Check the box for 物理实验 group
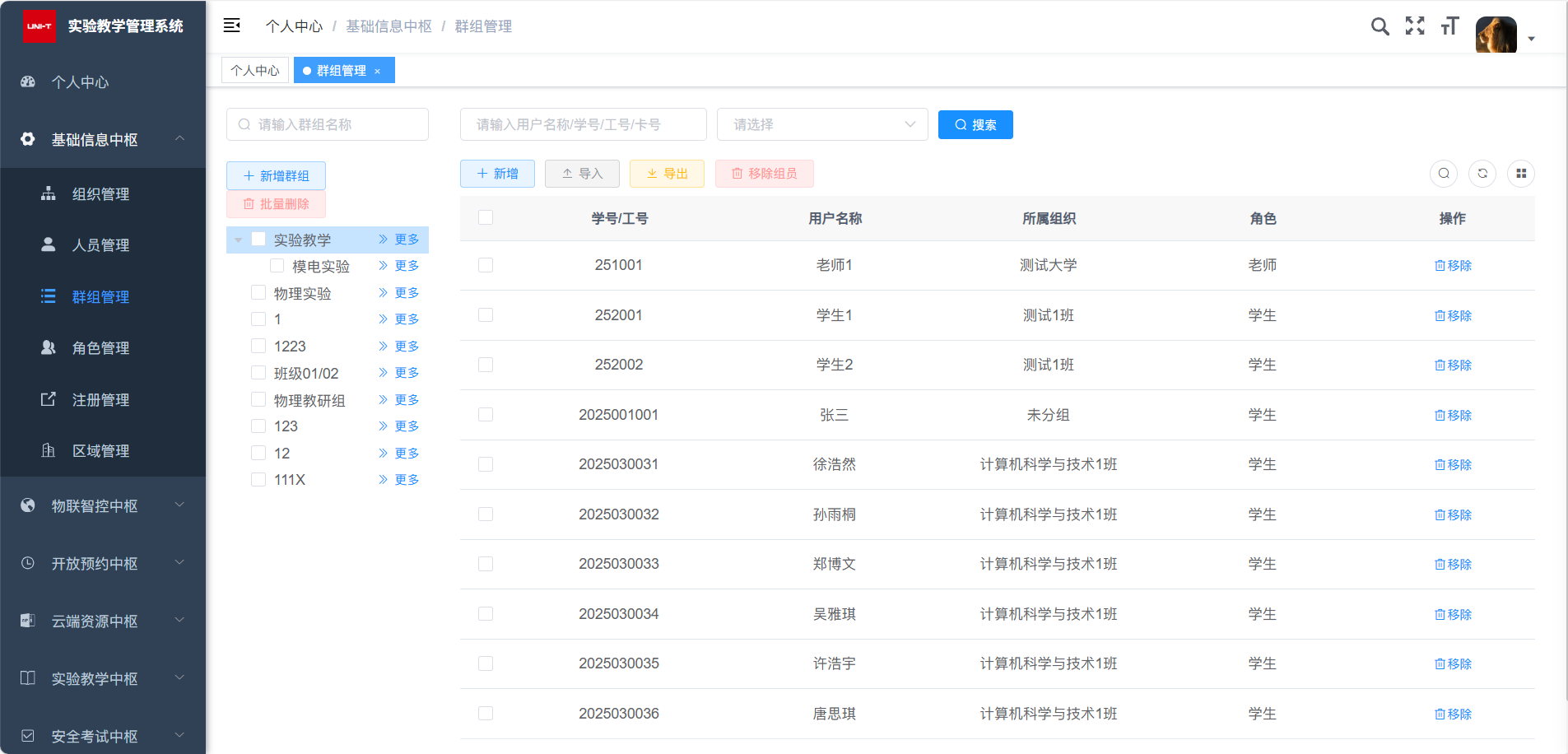The height and width of the screenshot is (754, 1568). [258, 293]
